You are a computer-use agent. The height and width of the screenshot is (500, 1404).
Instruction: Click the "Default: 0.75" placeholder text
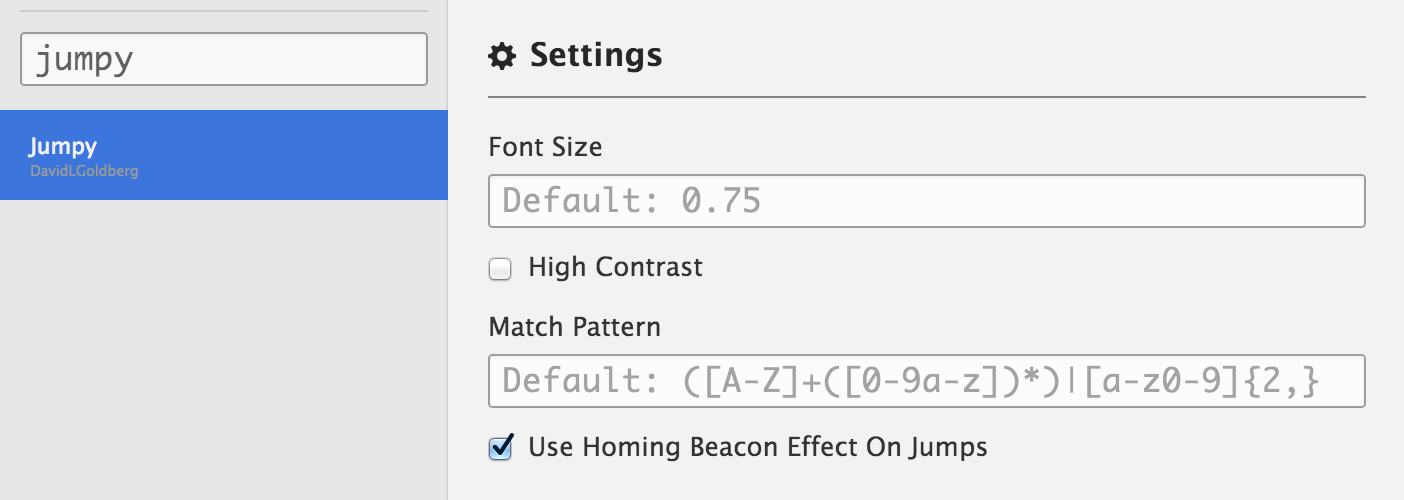tap(631, 201)
